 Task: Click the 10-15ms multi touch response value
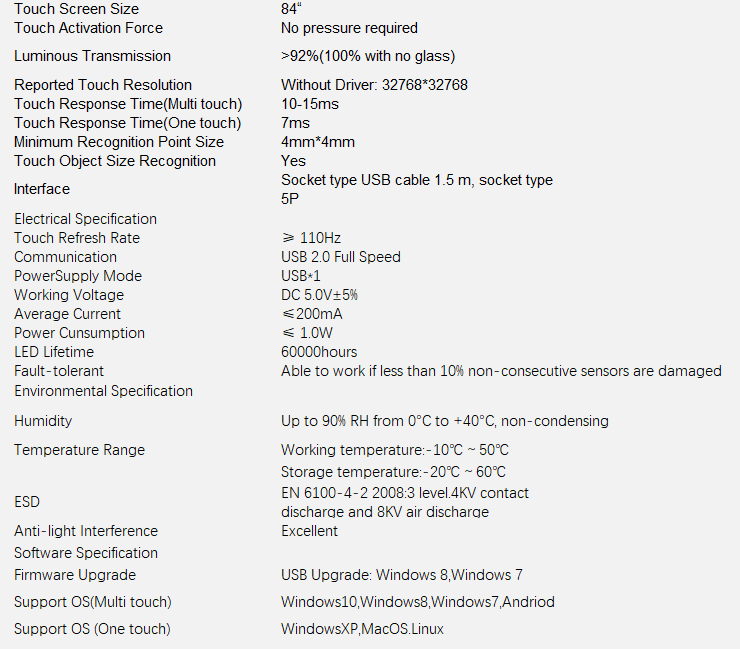pyautogui.click(x=310, y=104)
